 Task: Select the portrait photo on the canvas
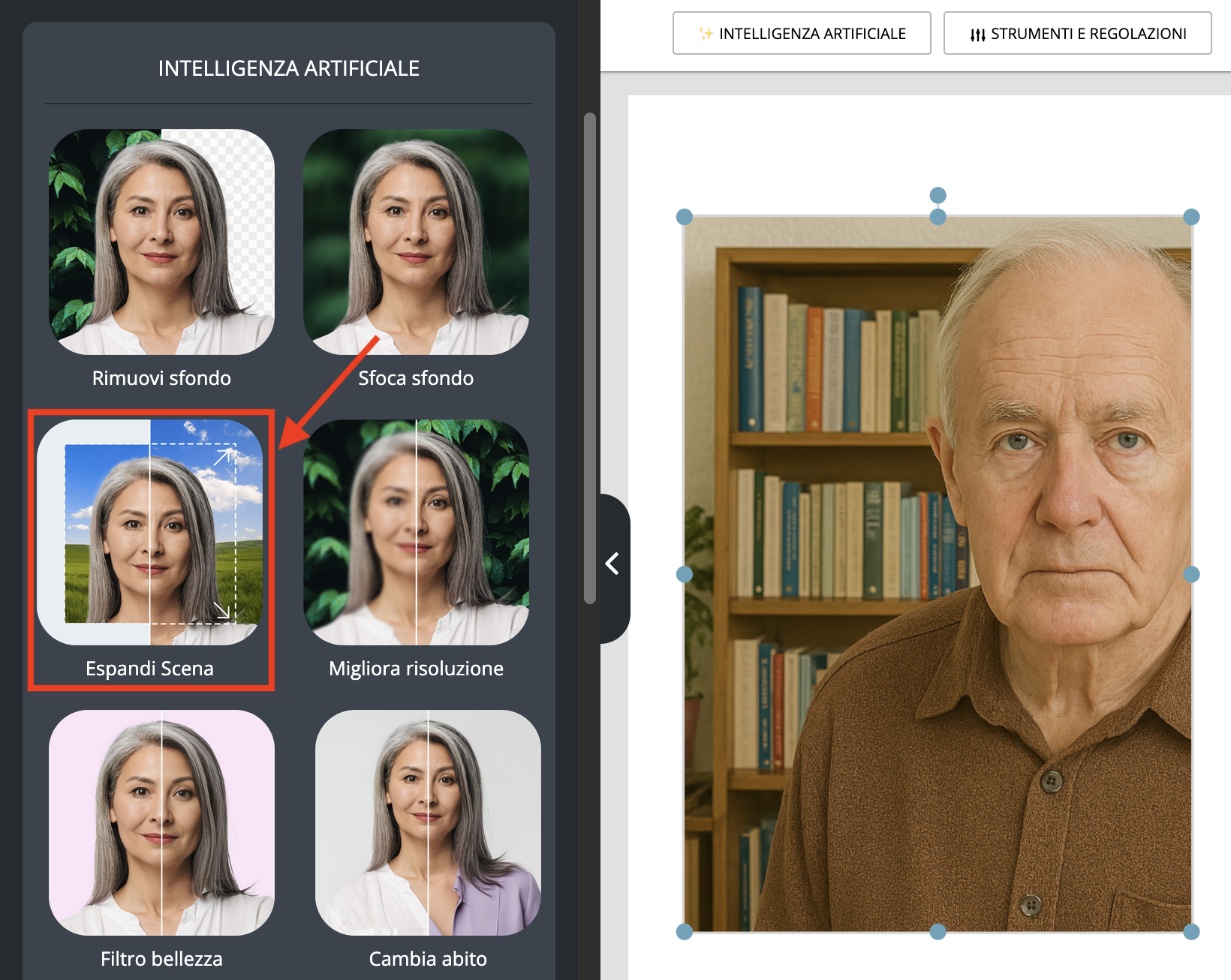click(938, 574)
